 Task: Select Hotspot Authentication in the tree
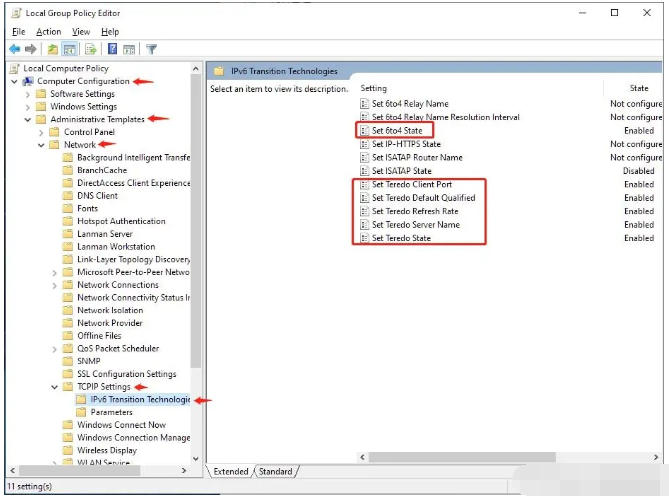pyautogui.click(x=121, y=221)
